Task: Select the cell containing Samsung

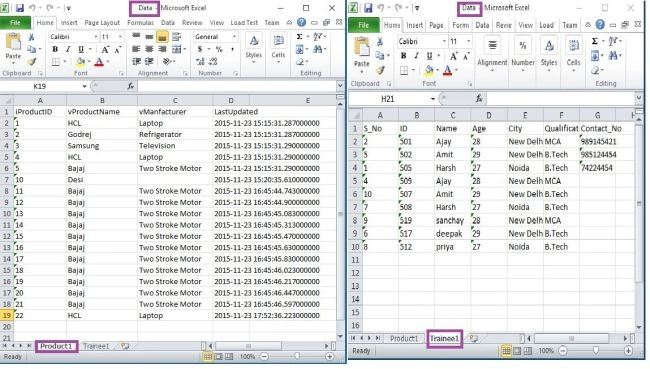Action: point(102,146)
